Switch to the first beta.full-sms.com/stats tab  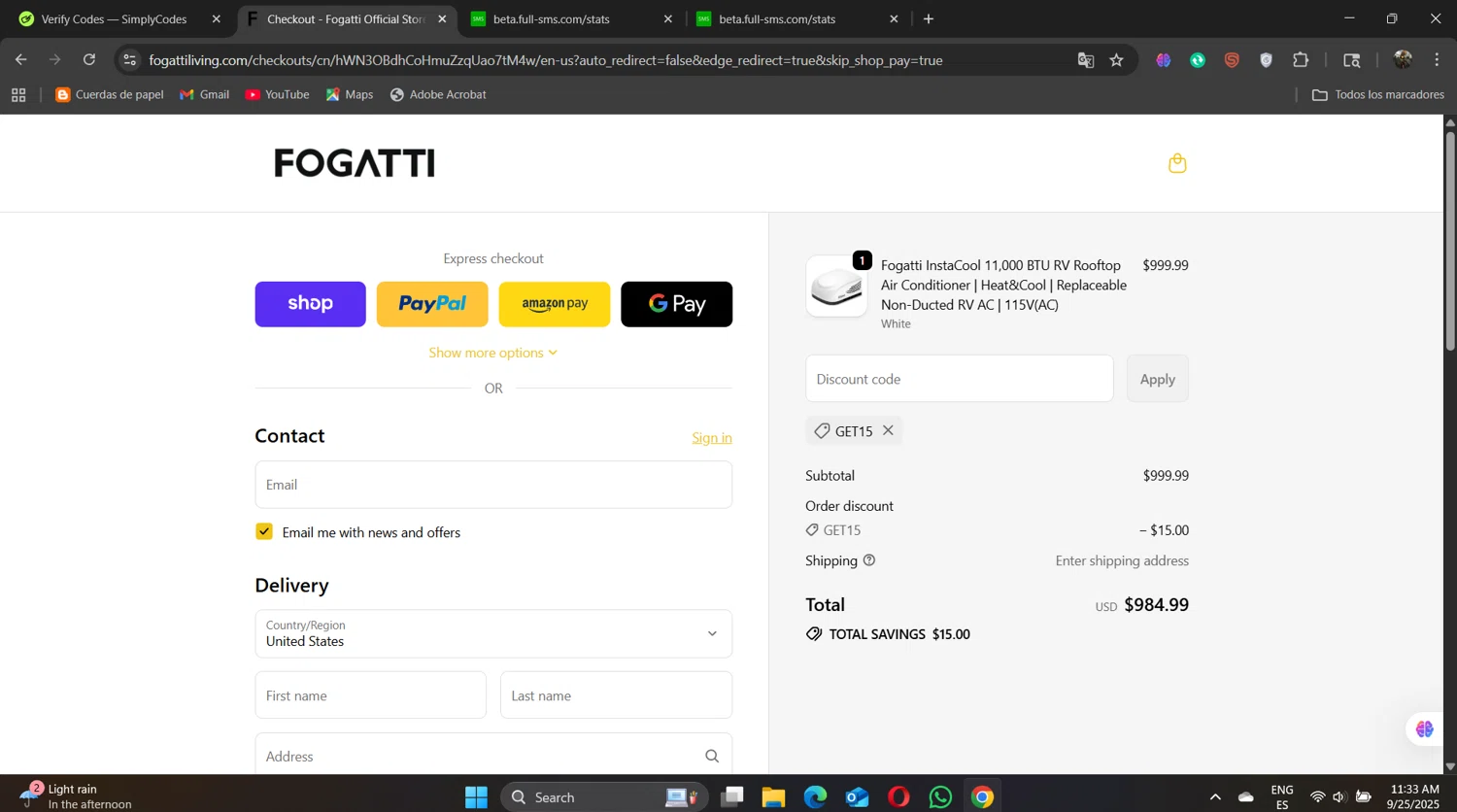click(x=571, y=18)
